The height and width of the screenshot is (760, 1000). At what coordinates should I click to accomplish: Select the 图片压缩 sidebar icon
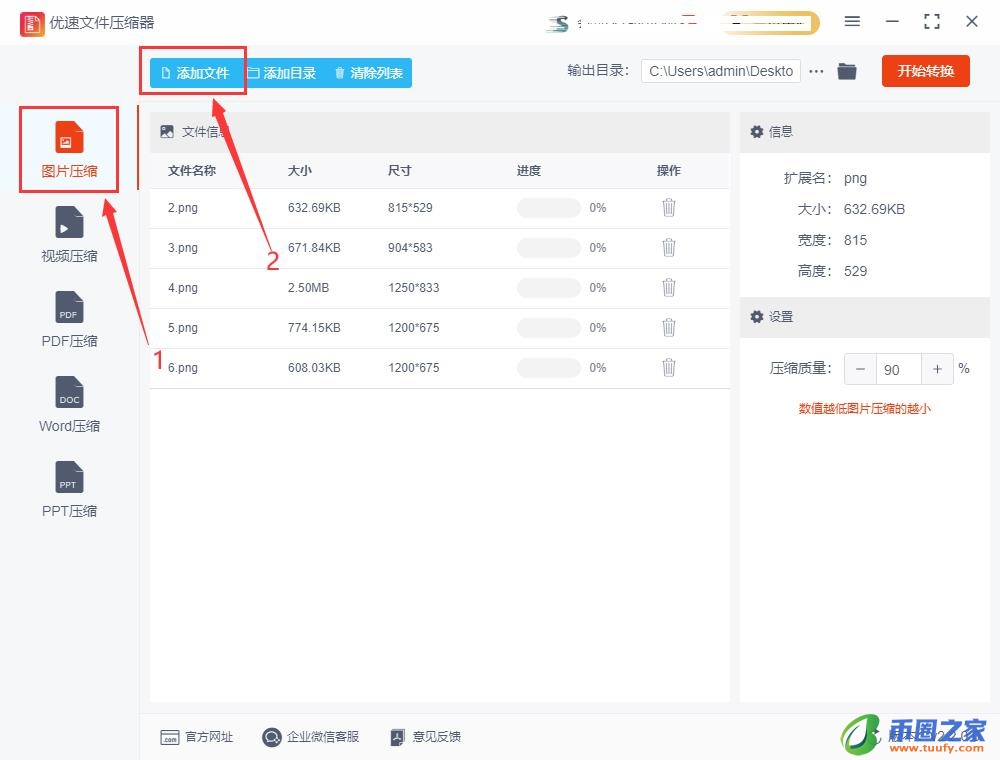pos(68,148)
